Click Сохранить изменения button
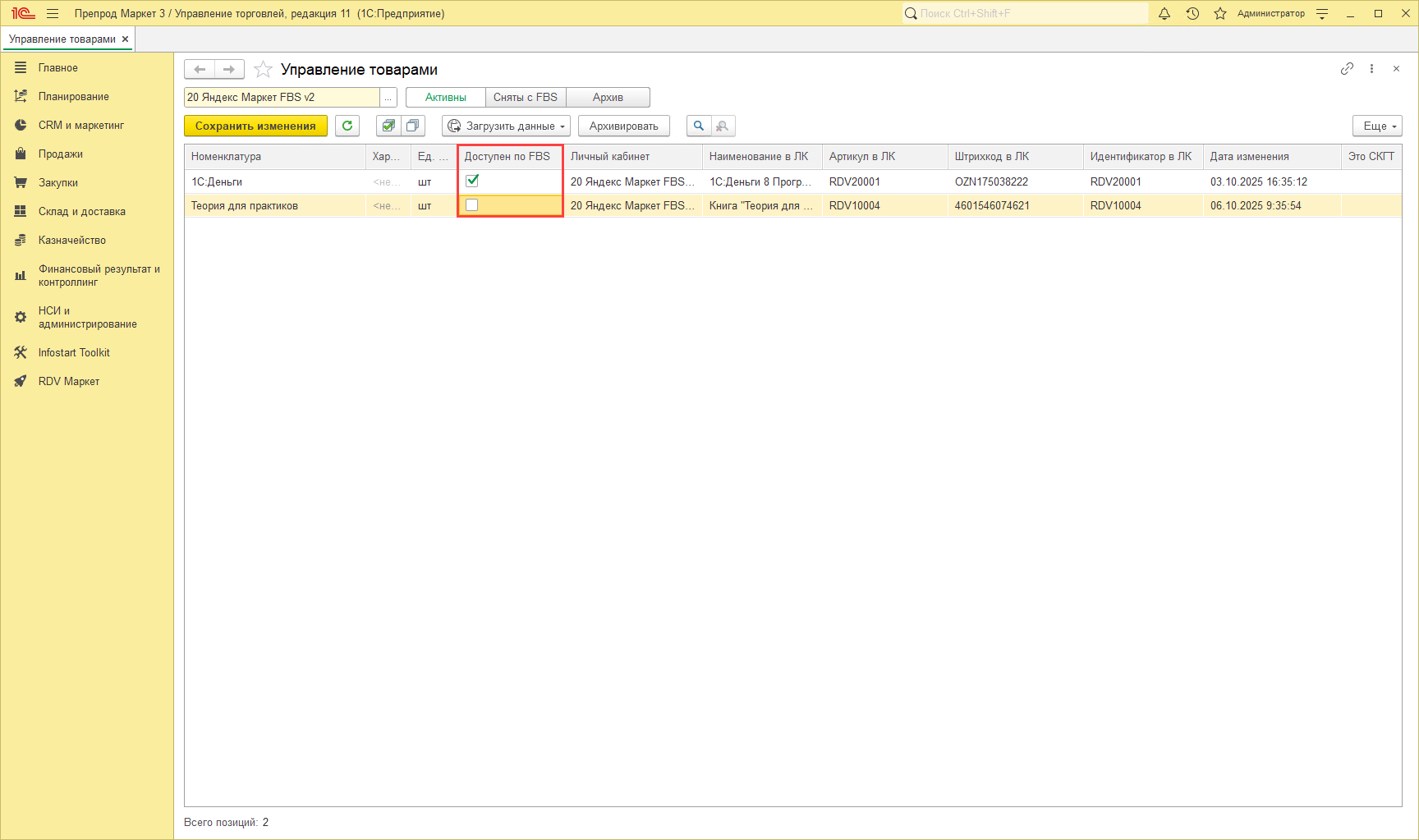1419x840 pixels. pos(255,126)
